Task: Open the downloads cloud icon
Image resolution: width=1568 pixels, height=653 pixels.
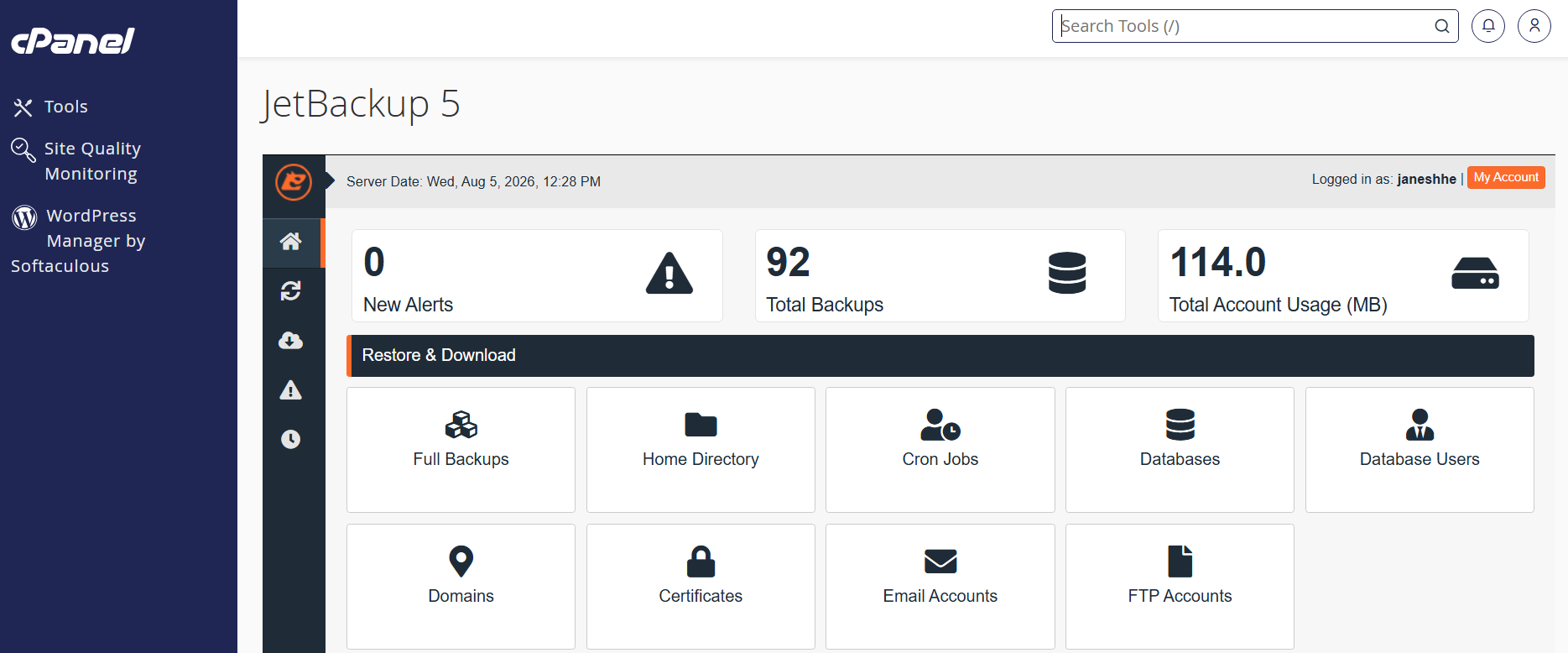Action: coord(291,340)
